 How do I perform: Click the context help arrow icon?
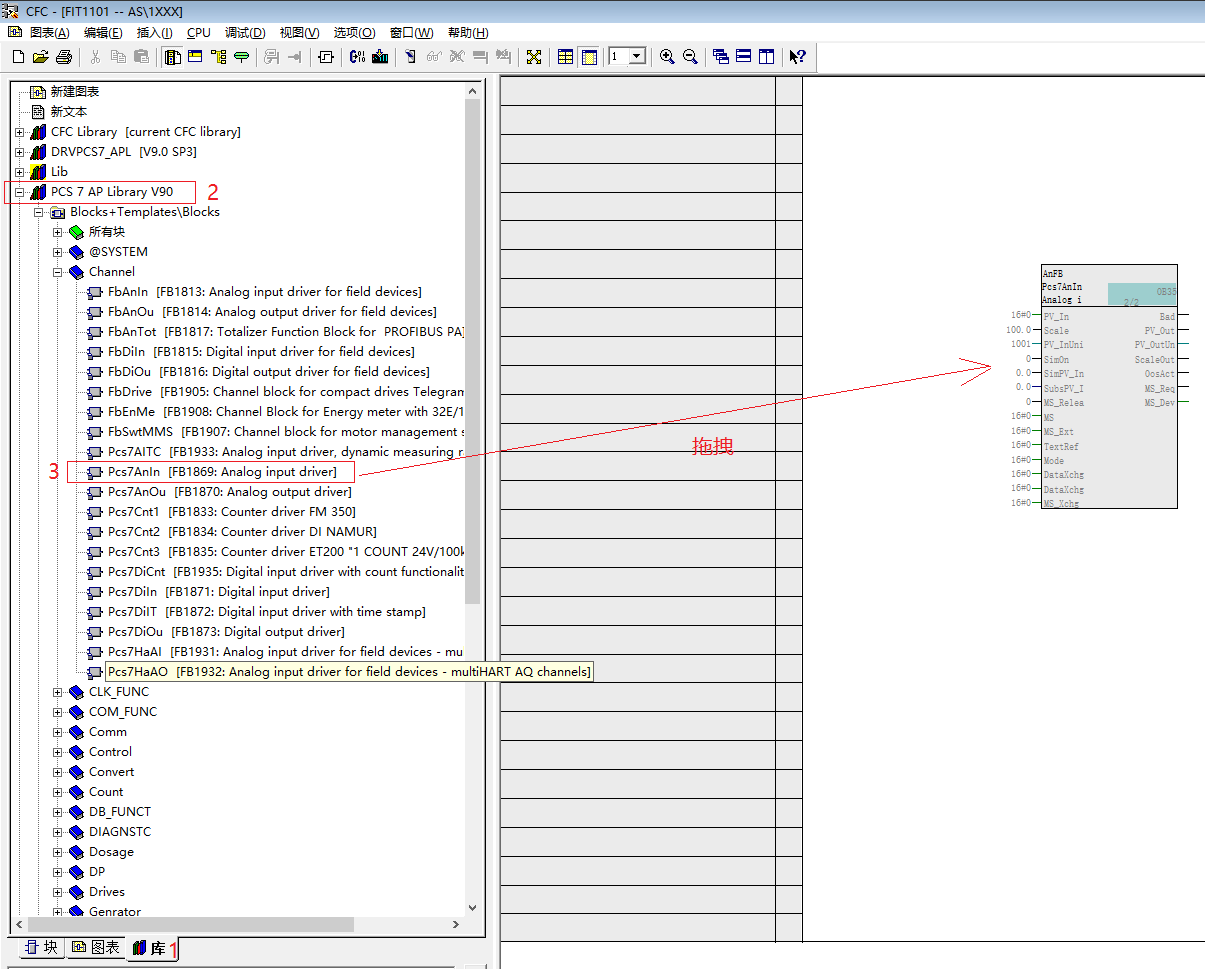(x=797, y=57)
